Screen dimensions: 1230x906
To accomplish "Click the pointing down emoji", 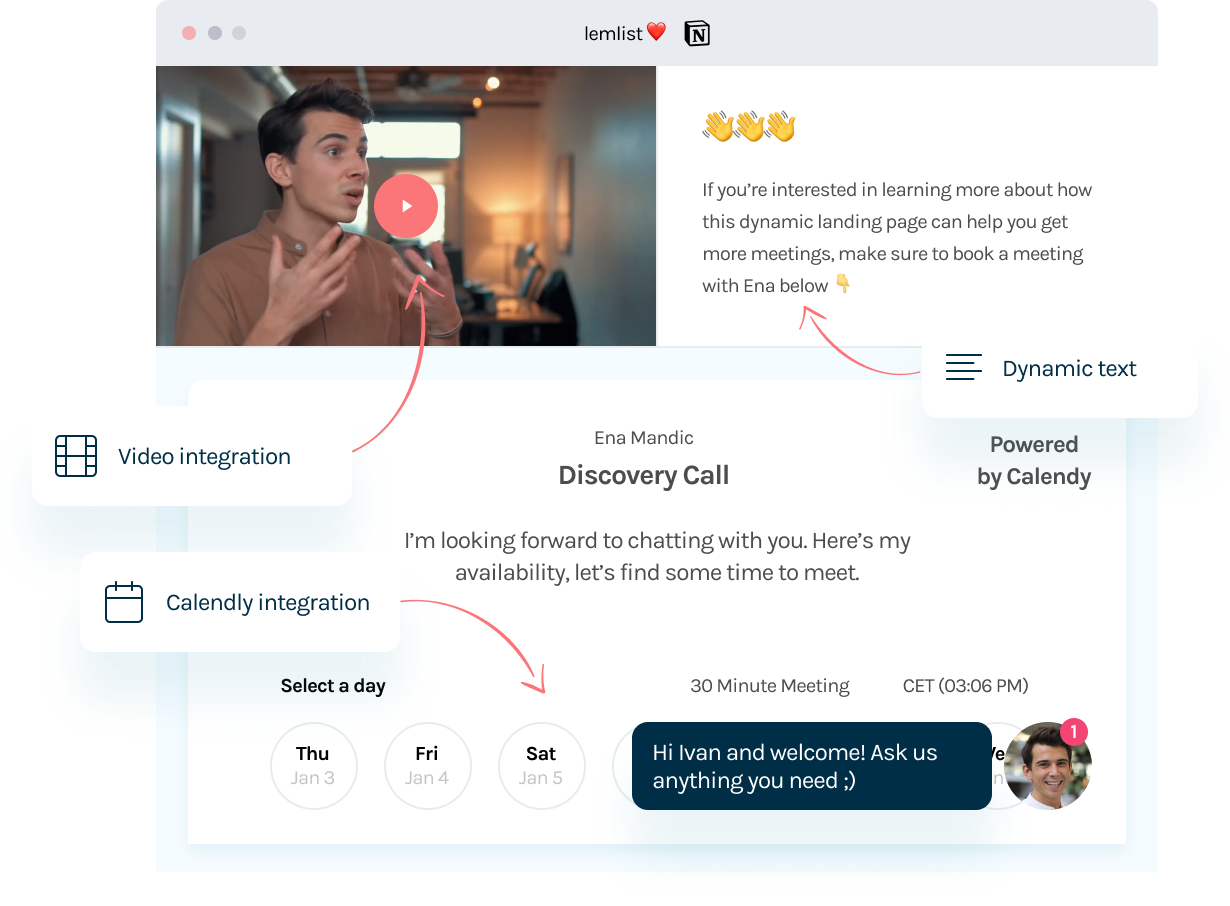I will (843, 284).
